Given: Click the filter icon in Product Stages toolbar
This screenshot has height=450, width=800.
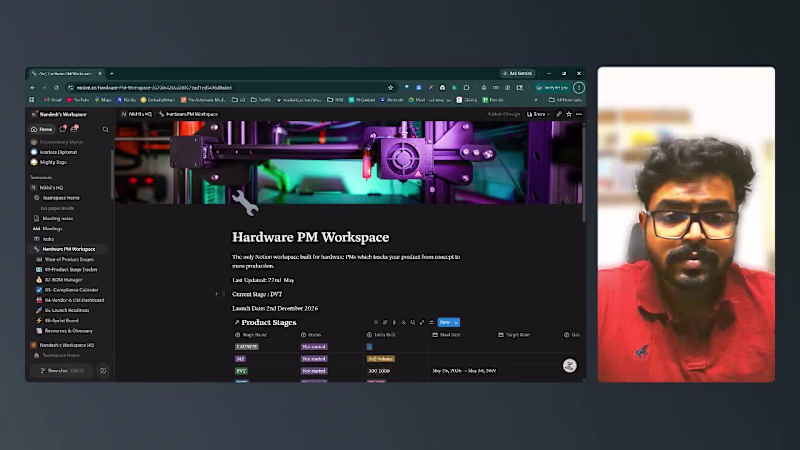Looking at the screenshot, I should tap(376, 322).
